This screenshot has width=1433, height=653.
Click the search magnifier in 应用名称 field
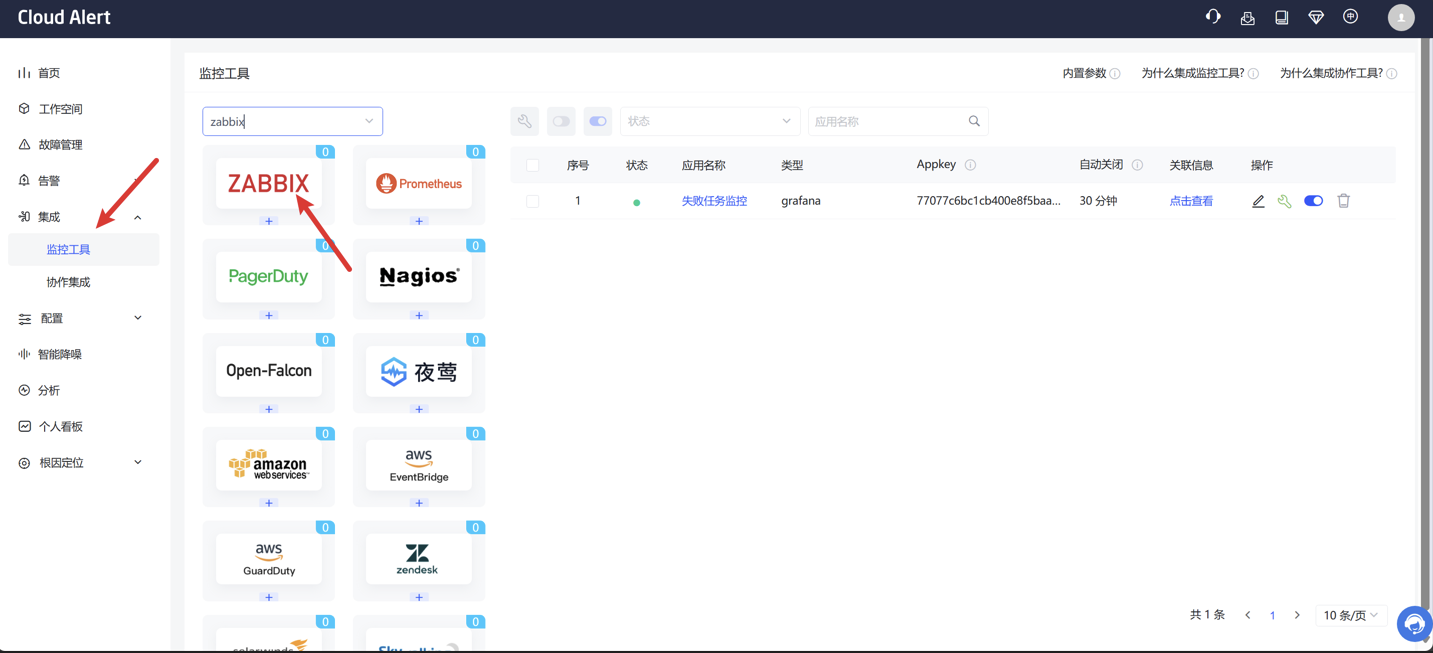(x=974, y=121)
